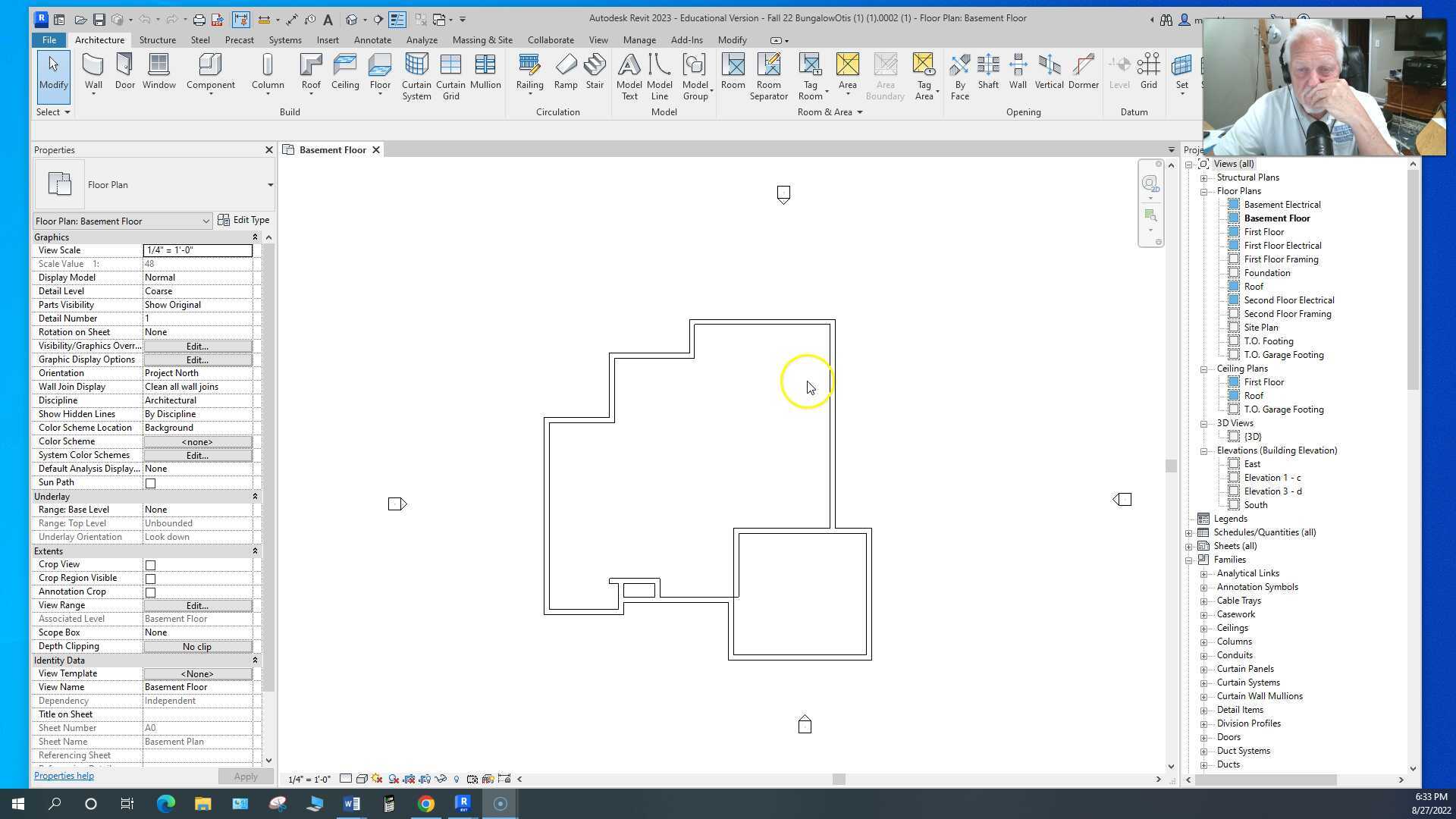Enable the Crop View checkbox
This screenshot has width=1456, height=819.
tap(150, 565)
